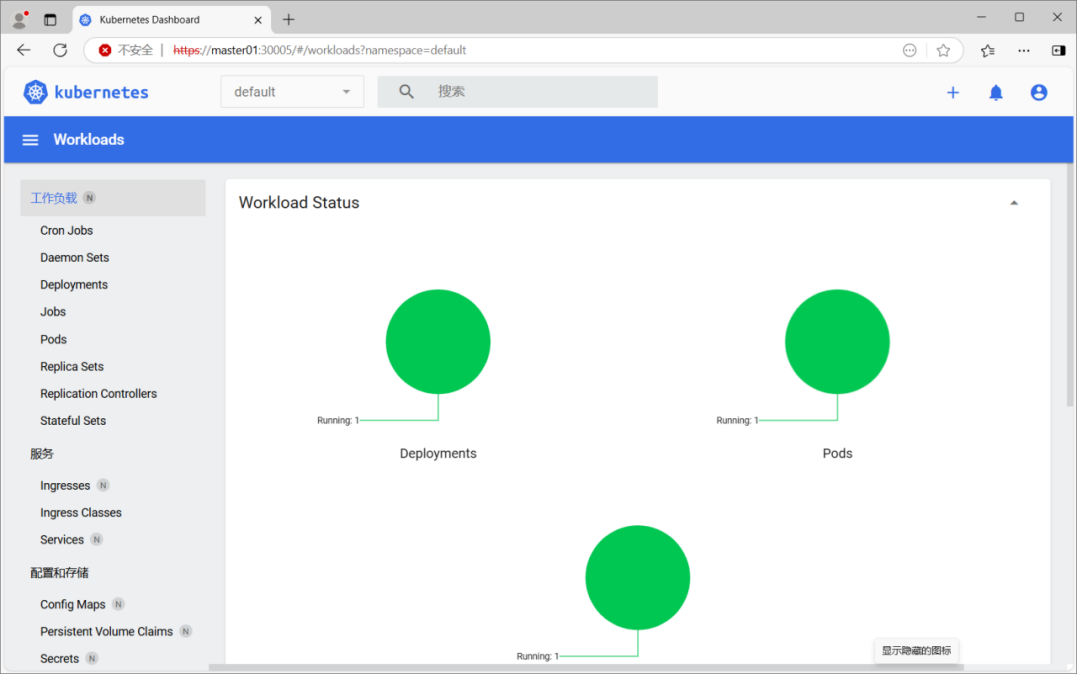
Task: Open the default namespace dropdown
Action: (x=292, y=92)
